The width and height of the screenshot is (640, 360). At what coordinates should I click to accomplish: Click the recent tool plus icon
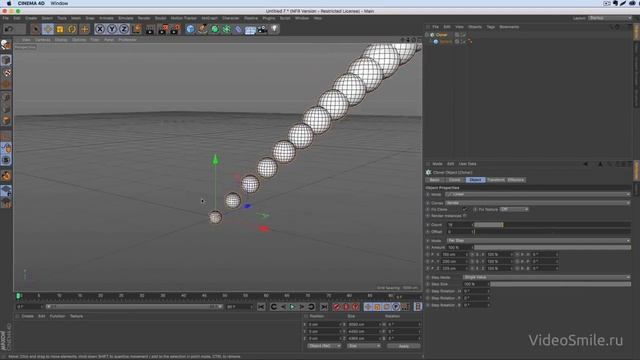point(84,29)
